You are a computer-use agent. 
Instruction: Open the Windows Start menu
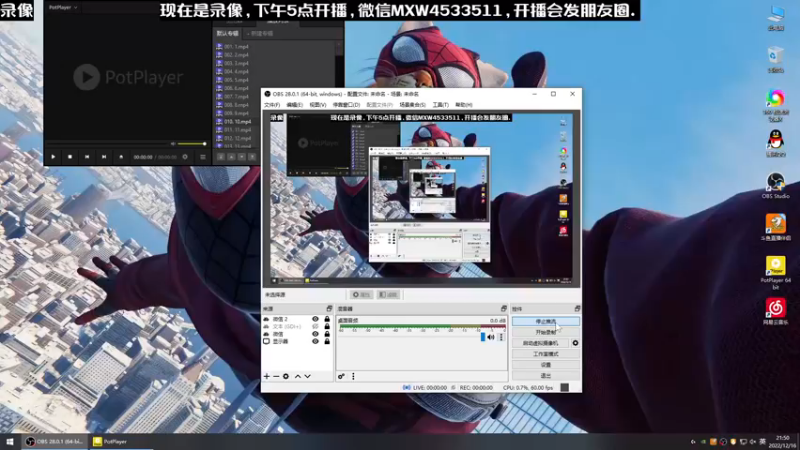10,442
